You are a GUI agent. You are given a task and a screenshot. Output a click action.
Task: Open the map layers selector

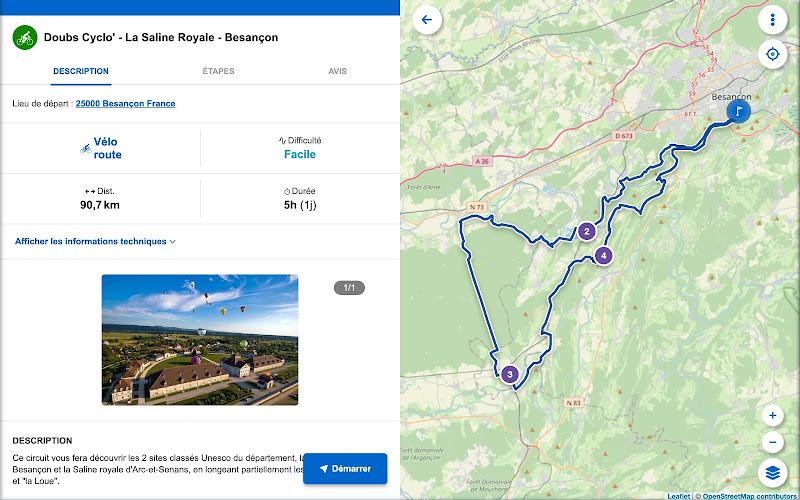coord(772,472)
